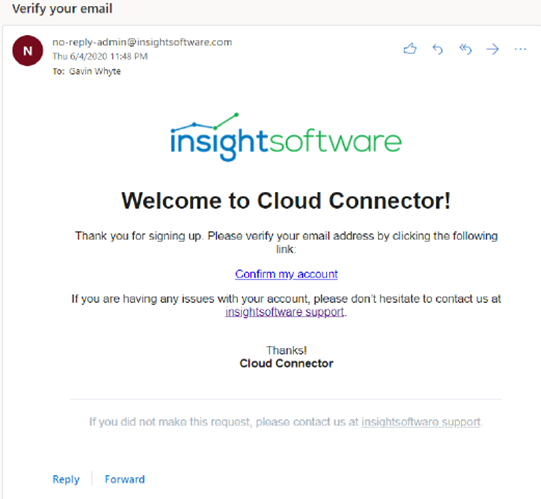
Task: Click the Forward arrow icon in header
Action: click(492, 49)
